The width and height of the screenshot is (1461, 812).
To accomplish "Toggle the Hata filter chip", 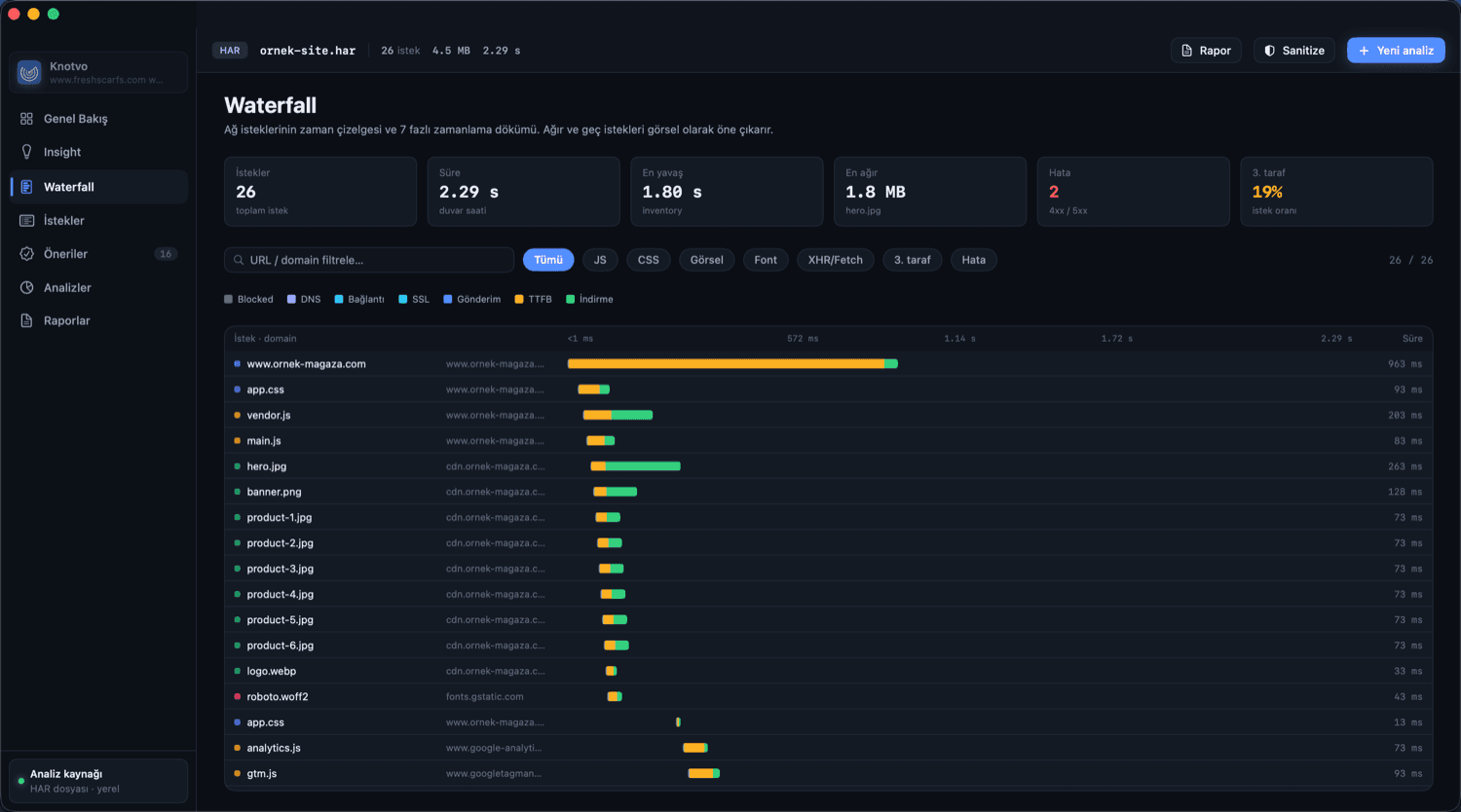I will coord(973,260).
